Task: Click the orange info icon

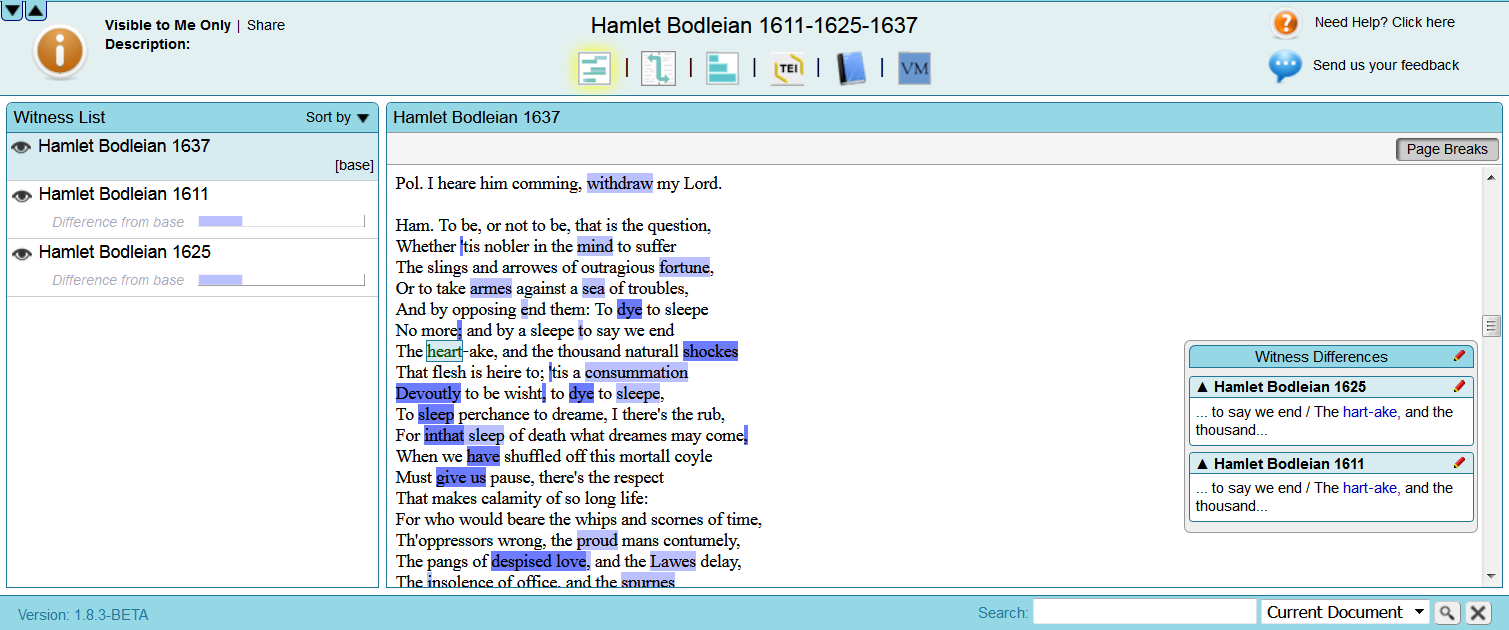Action: (59, 51)
